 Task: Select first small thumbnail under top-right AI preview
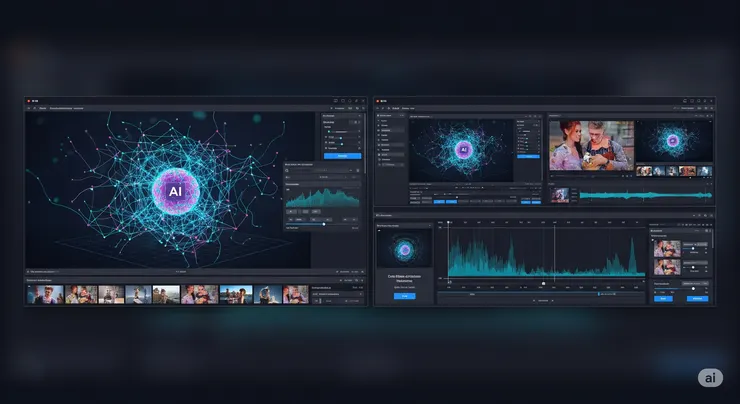[x=644, y=171]
